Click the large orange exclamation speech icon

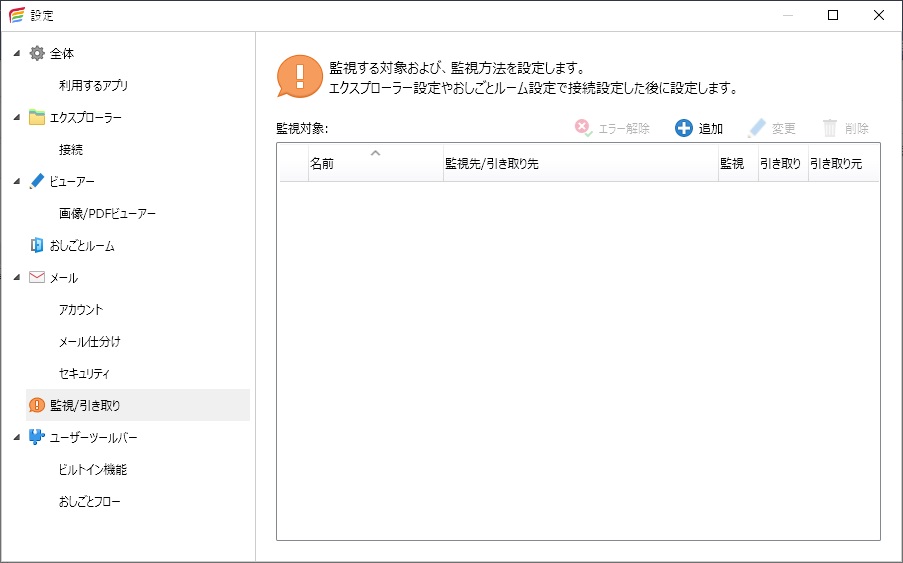point(299,76)
